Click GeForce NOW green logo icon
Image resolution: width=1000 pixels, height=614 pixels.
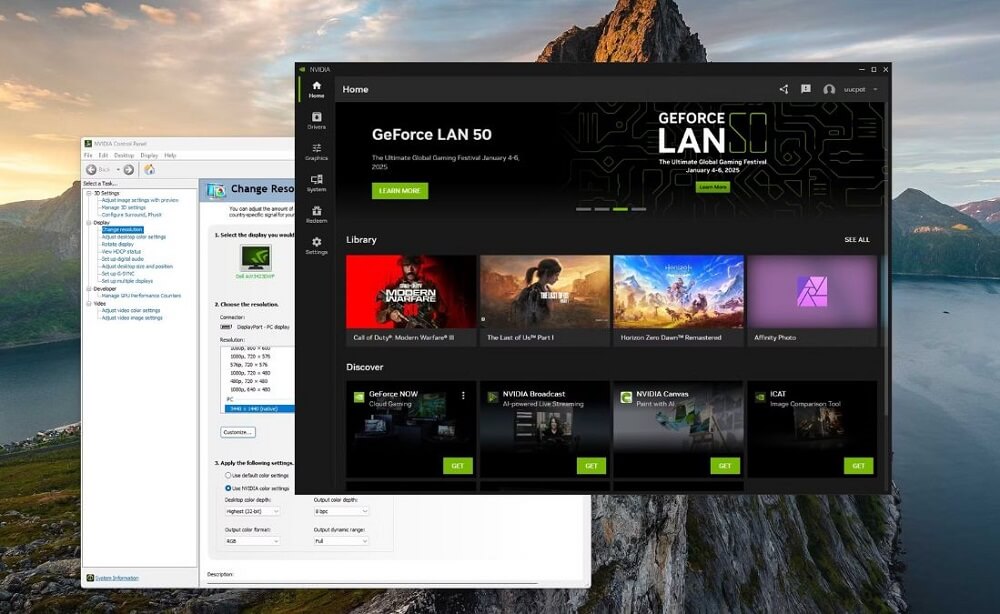click(x=359, y=397)
